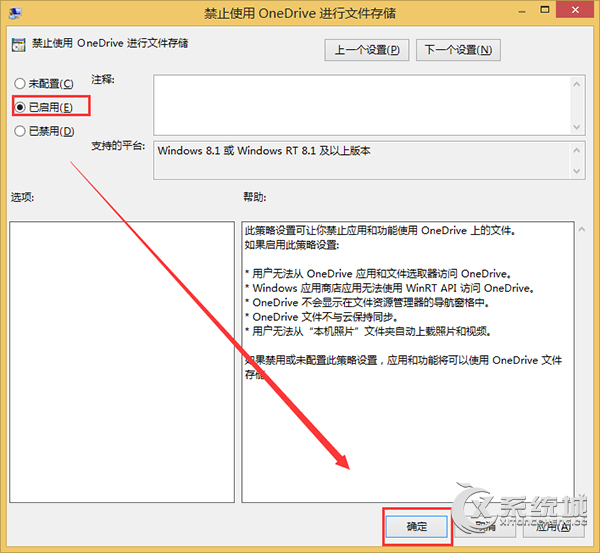The width and height of the screenshot is (600, 553).
Task: Click the 选项 label above the options panel
Action: (x=22, y=197)
